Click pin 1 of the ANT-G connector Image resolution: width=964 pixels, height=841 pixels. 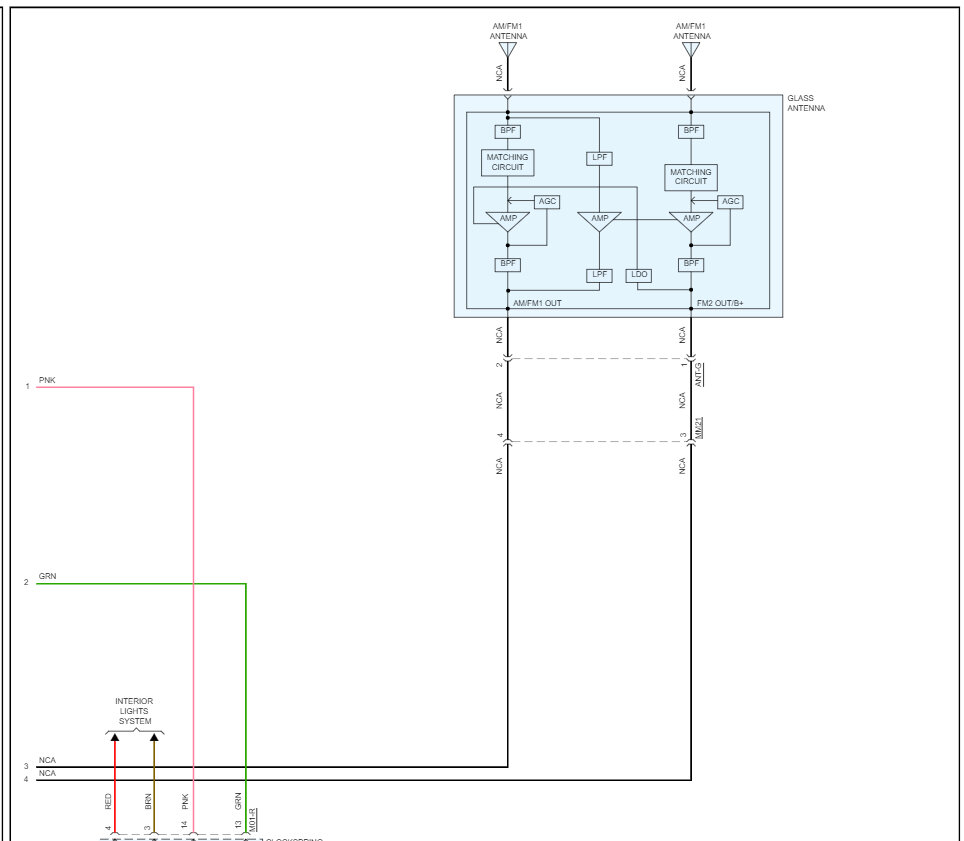[683, 365]
